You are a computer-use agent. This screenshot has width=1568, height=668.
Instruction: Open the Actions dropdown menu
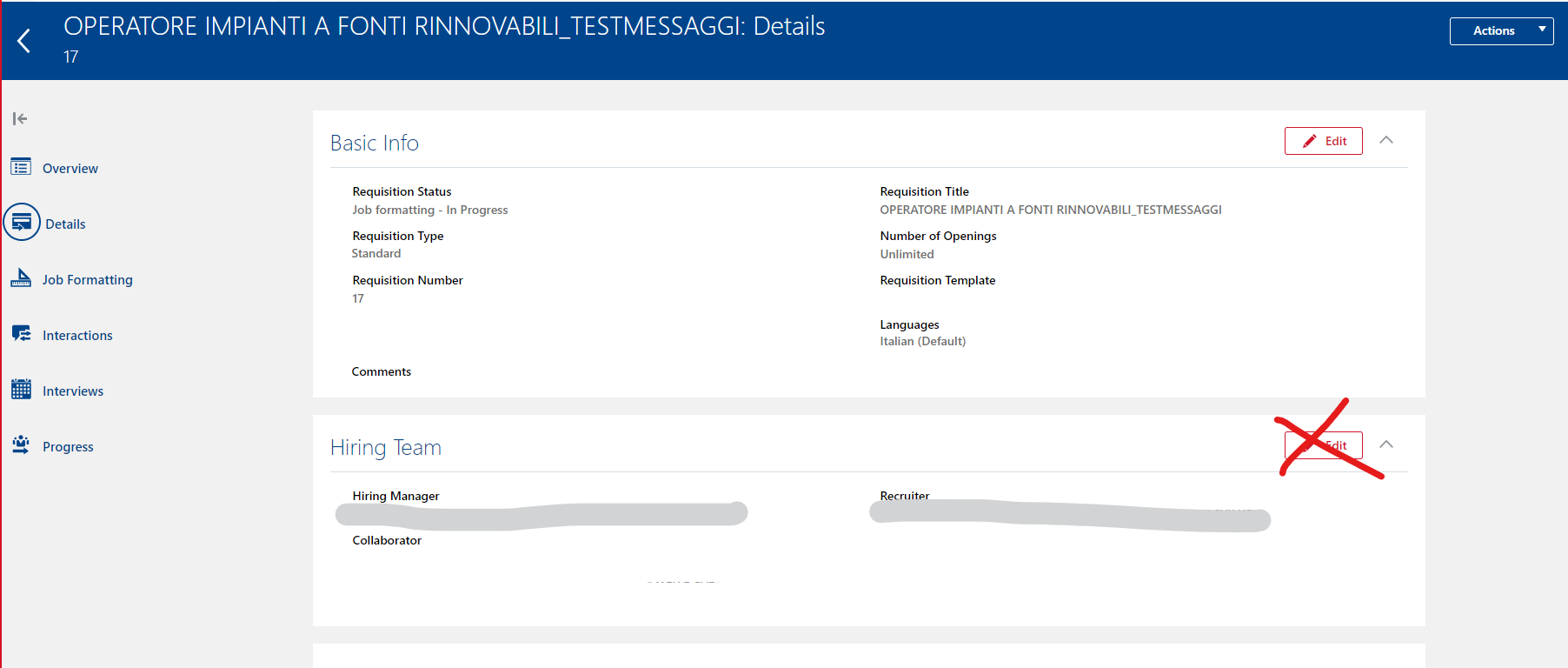pyautogui.click(x=1501, y=30)
